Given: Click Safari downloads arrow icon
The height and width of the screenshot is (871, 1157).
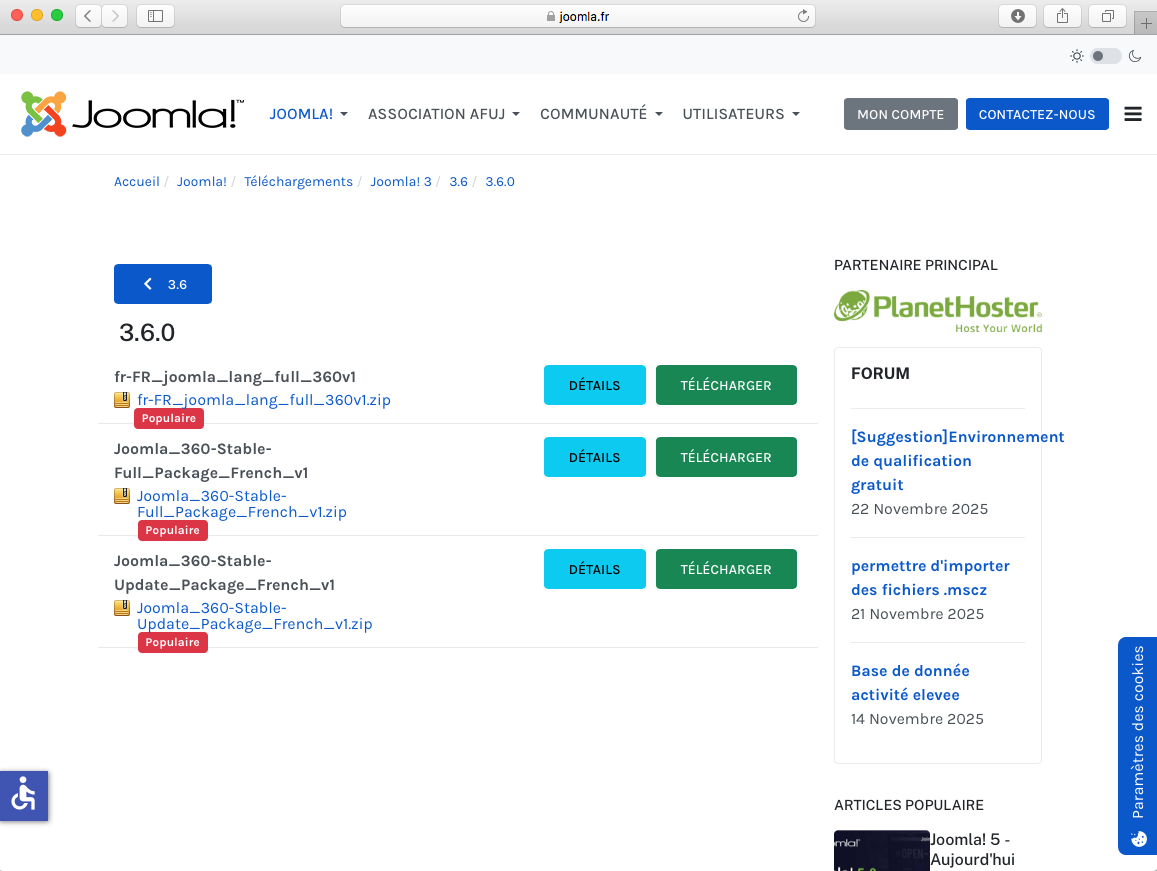Looking at the screenshot, I should (1018, 16).
